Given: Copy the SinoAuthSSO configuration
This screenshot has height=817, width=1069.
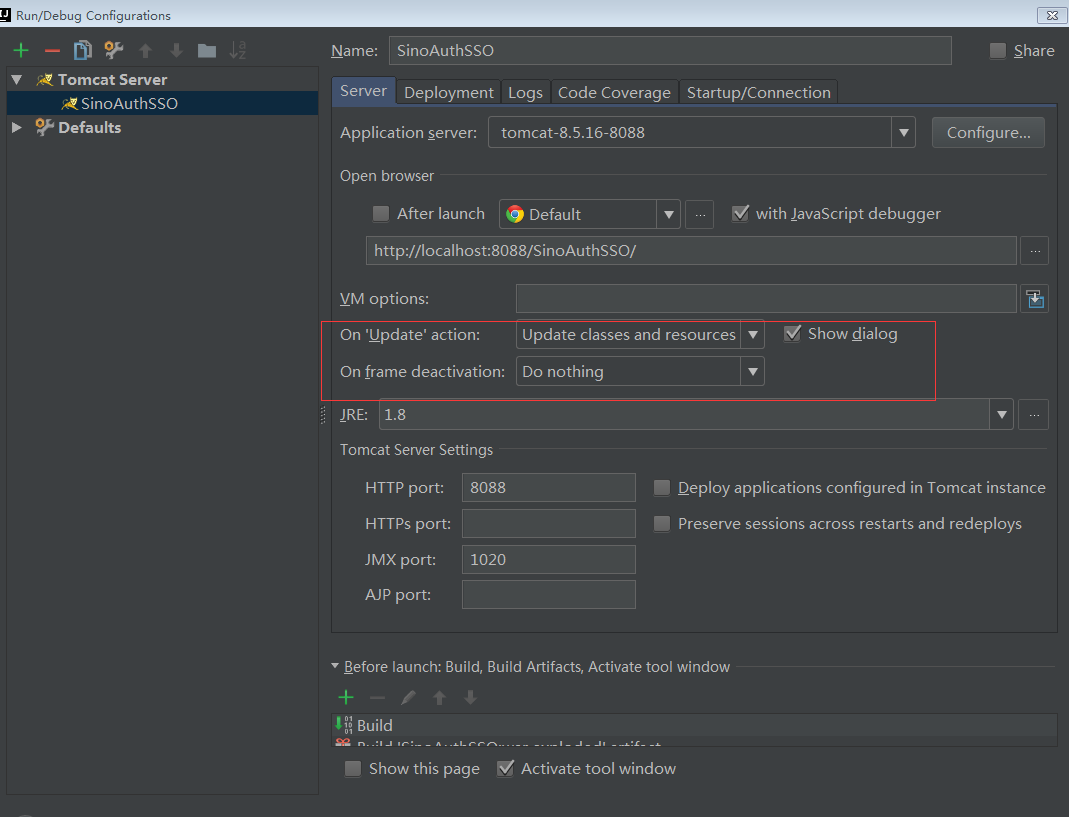Looking at the screenshot, I should coord(82,49).
